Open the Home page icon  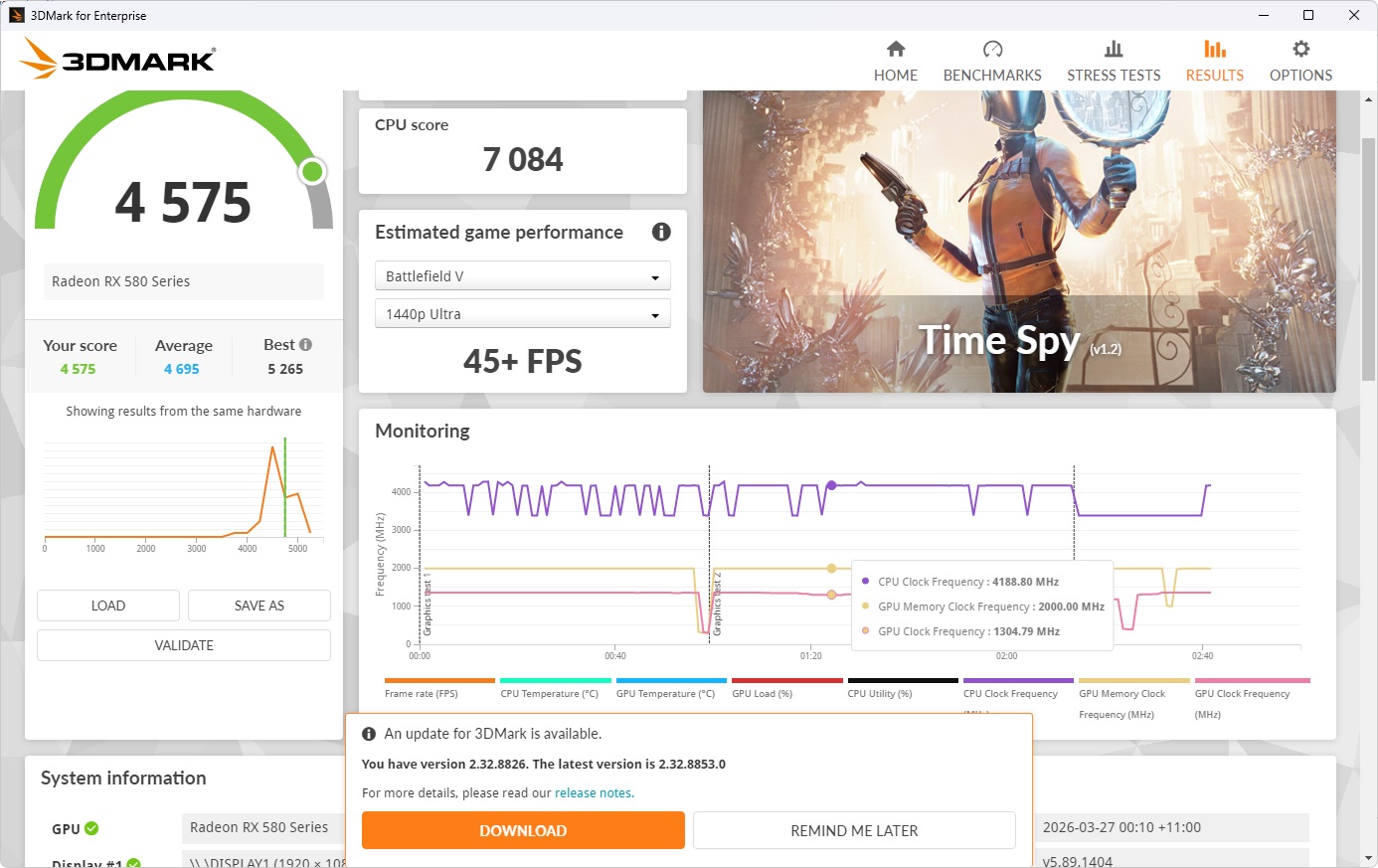(896, 49)
